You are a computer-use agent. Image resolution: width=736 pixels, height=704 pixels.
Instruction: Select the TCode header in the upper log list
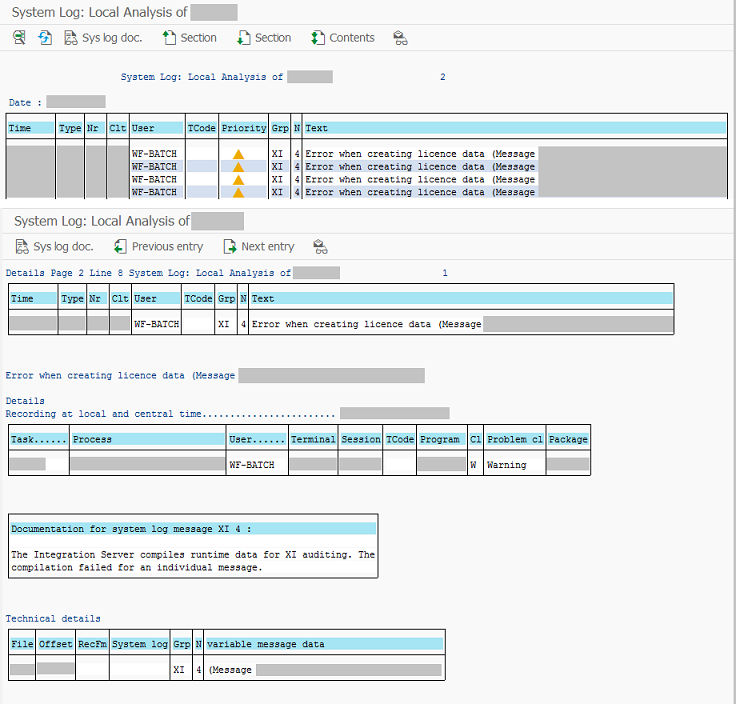tap(201, 128)
